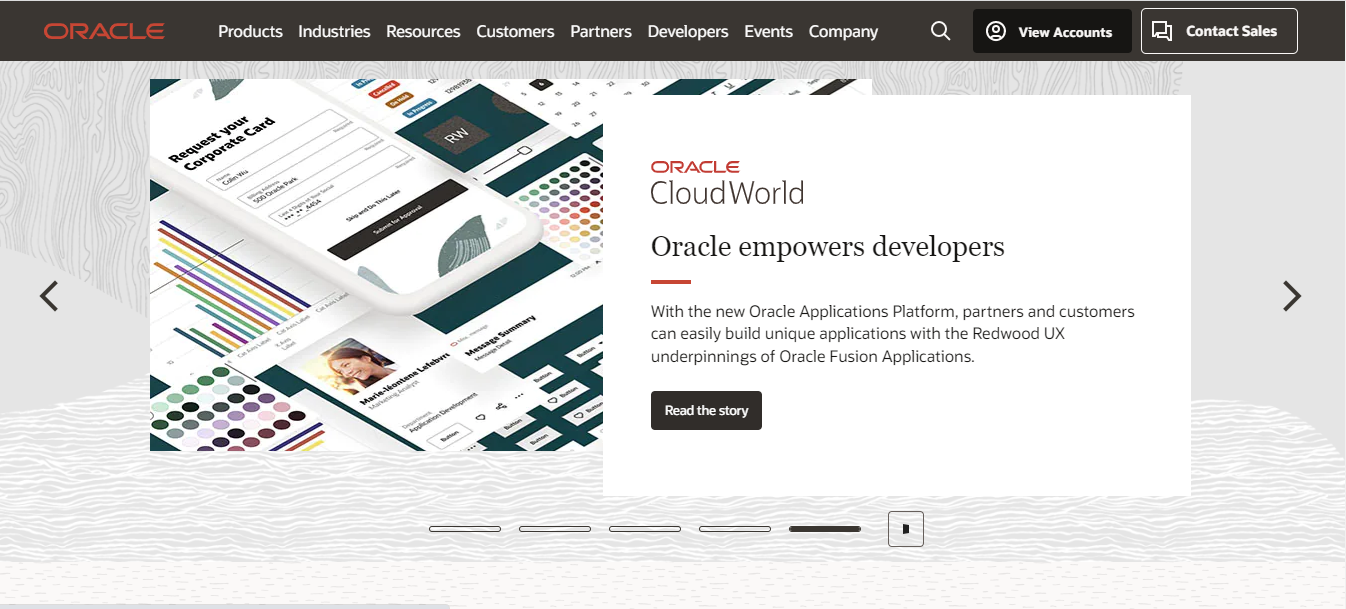Image resolution: width=1346 pixels, height=609 pixels.
Task: Select the second carousel slide indicator
Action: [555, 529]
